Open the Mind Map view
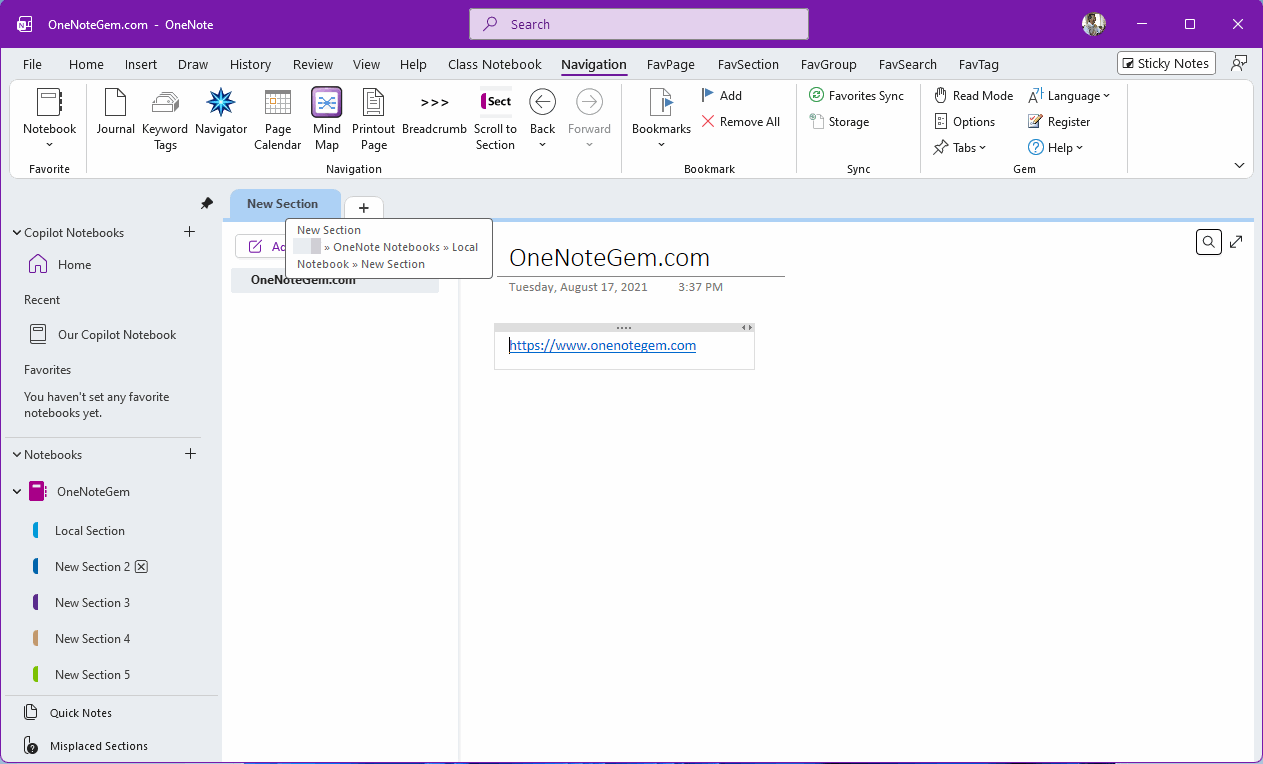 click(327, 119)
